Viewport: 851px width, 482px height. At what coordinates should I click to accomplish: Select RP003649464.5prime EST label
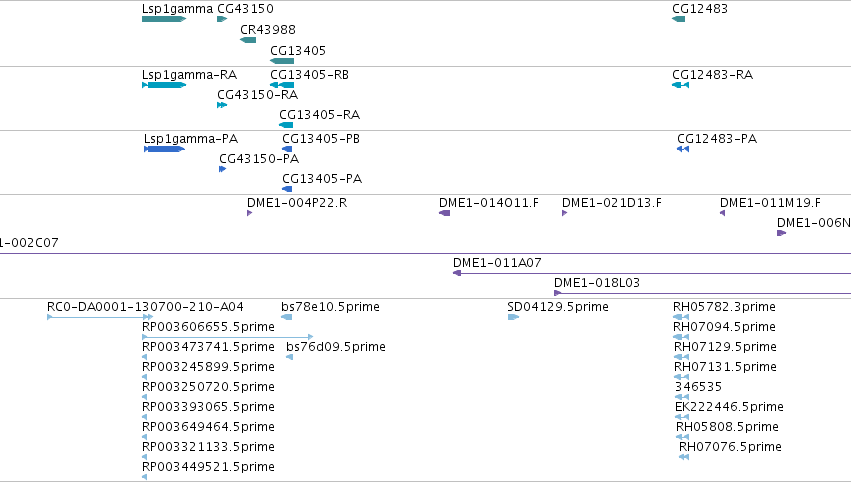coord(208,427)
